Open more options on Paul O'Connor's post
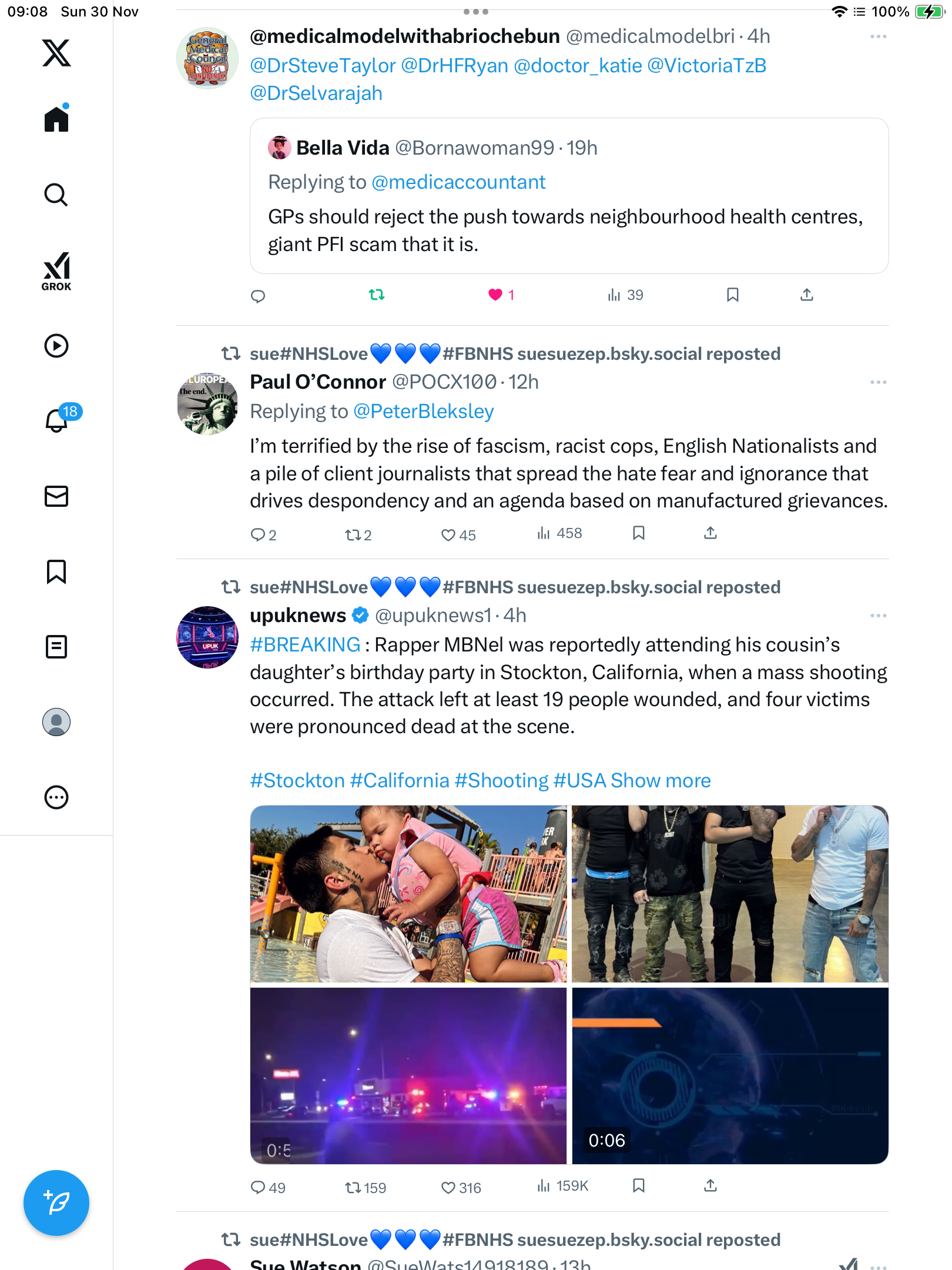The width and height of the screenshot is (952, 1270). [x=878, y=382]
